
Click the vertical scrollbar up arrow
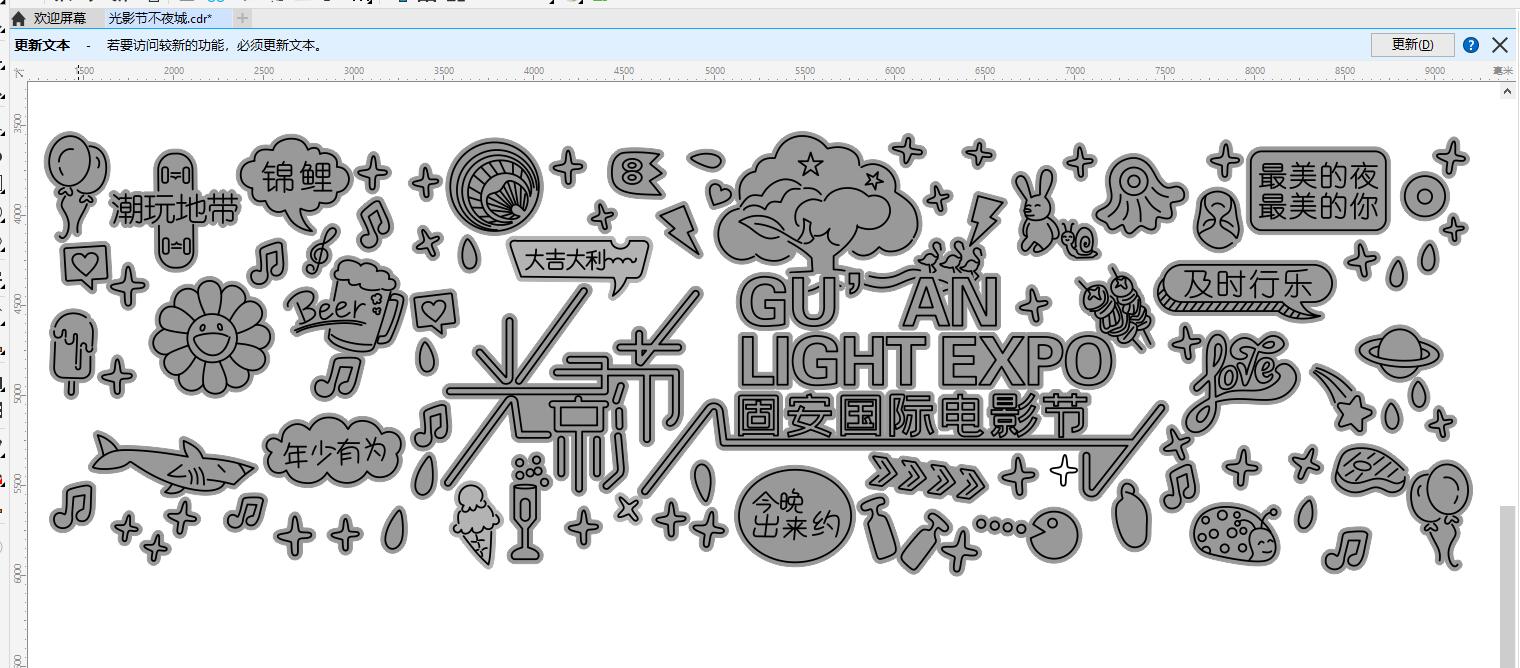(1508, 91)
